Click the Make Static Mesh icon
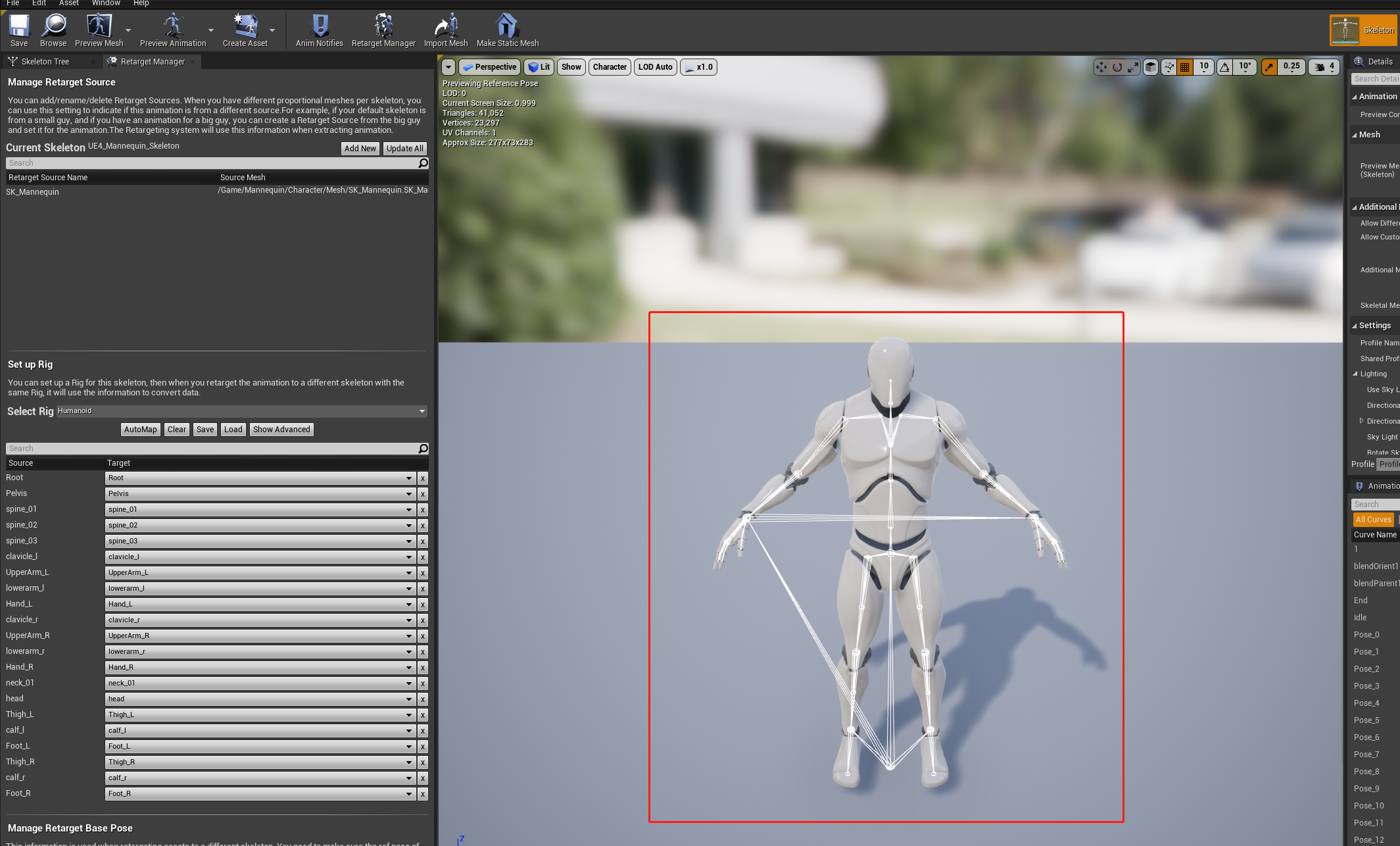The height and width of the screenshot is (846, 1400). click(x=507, y=31)
